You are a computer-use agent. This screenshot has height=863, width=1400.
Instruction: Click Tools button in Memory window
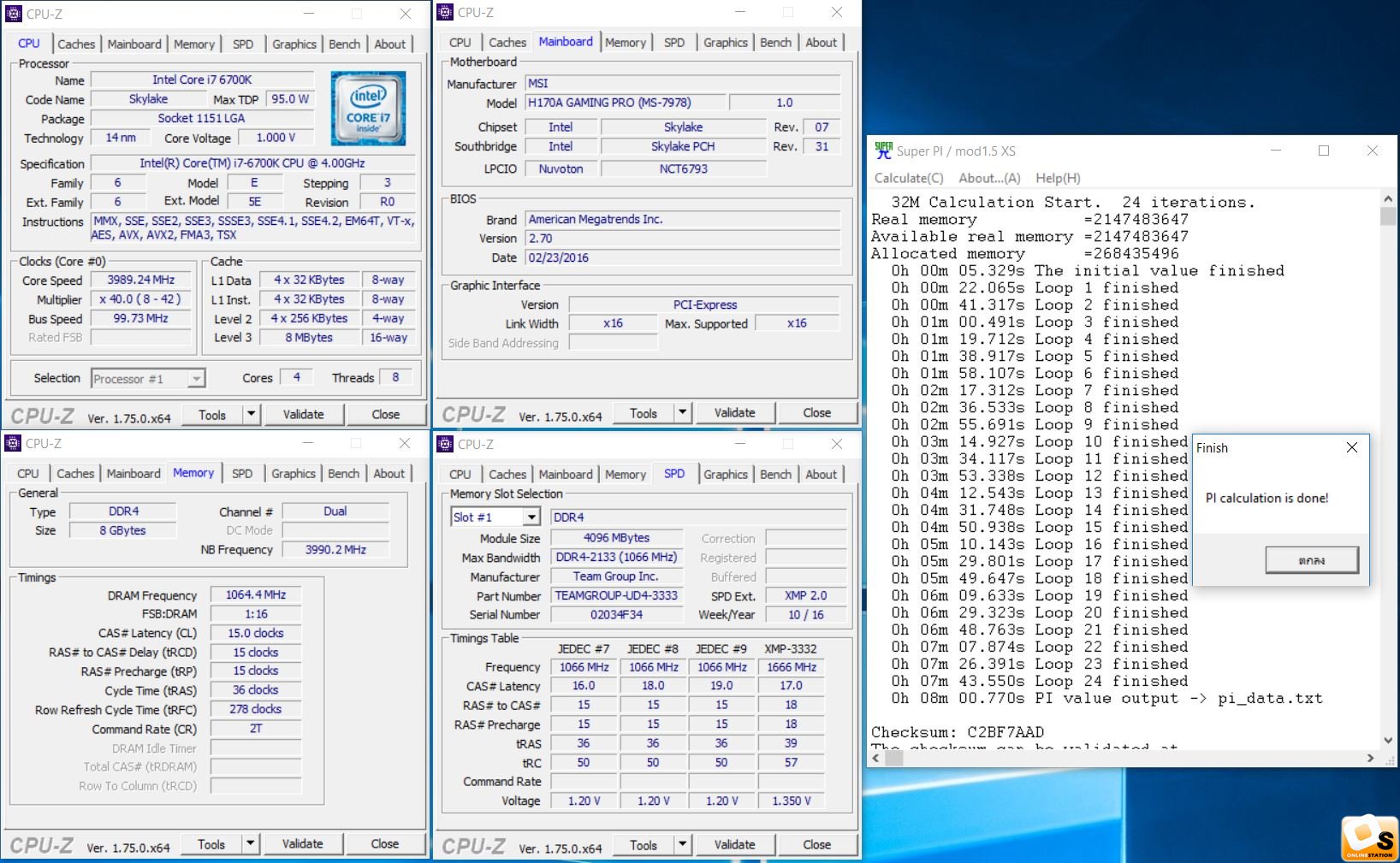click(x=211, y=844)
